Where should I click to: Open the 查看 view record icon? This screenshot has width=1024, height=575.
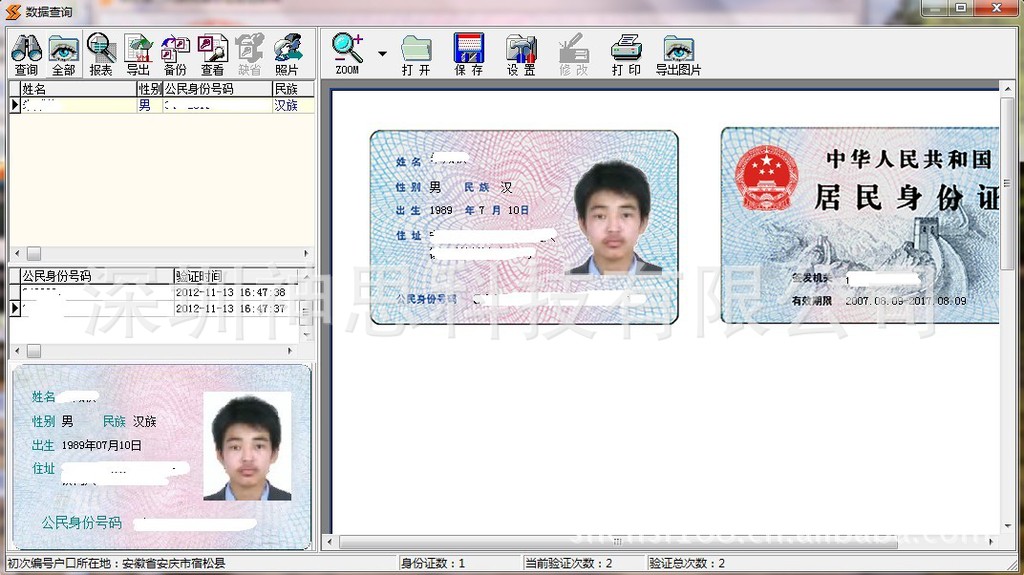pos(212,54)
